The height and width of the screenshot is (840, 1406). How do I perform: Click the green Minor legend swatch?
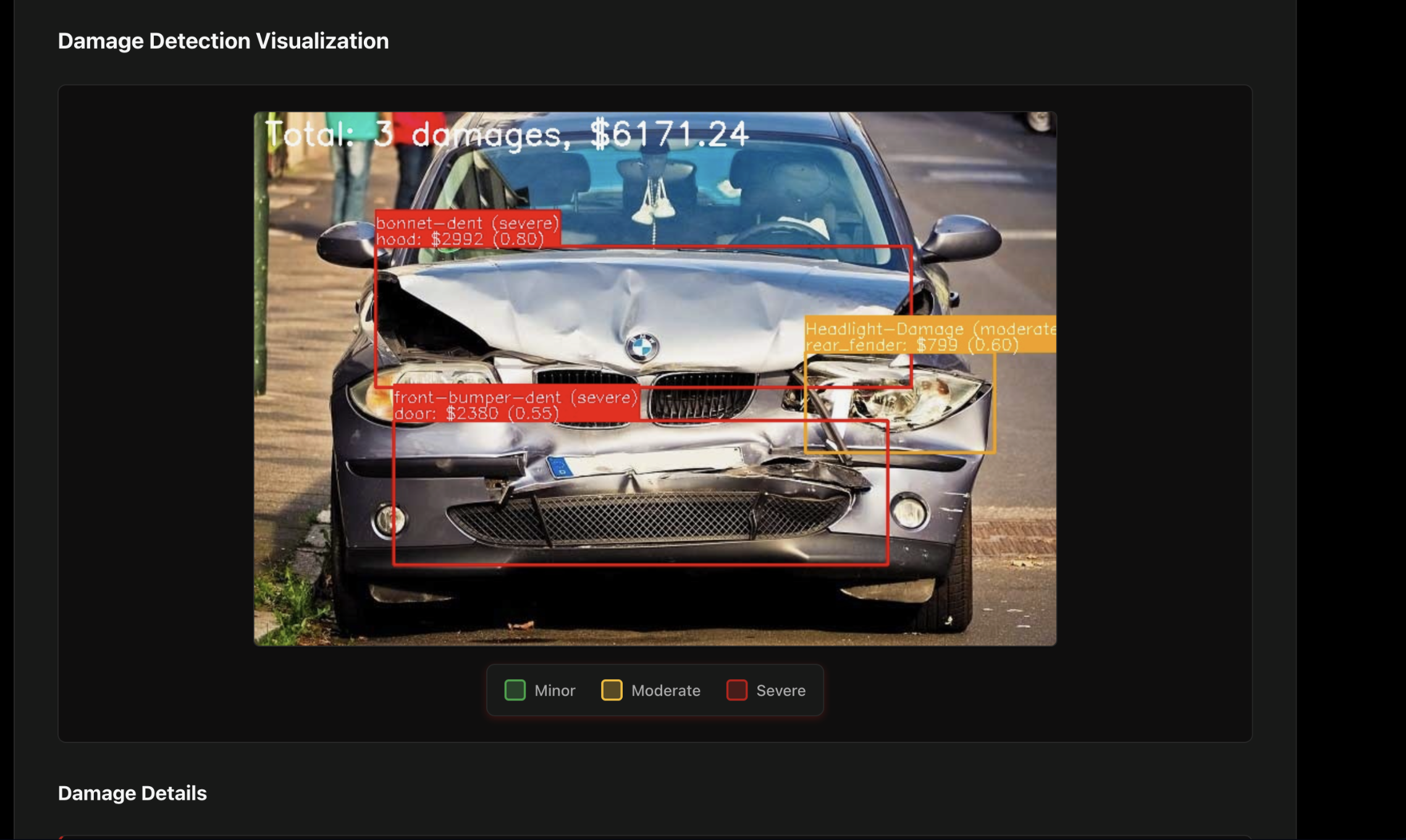[x=515, y=690]
